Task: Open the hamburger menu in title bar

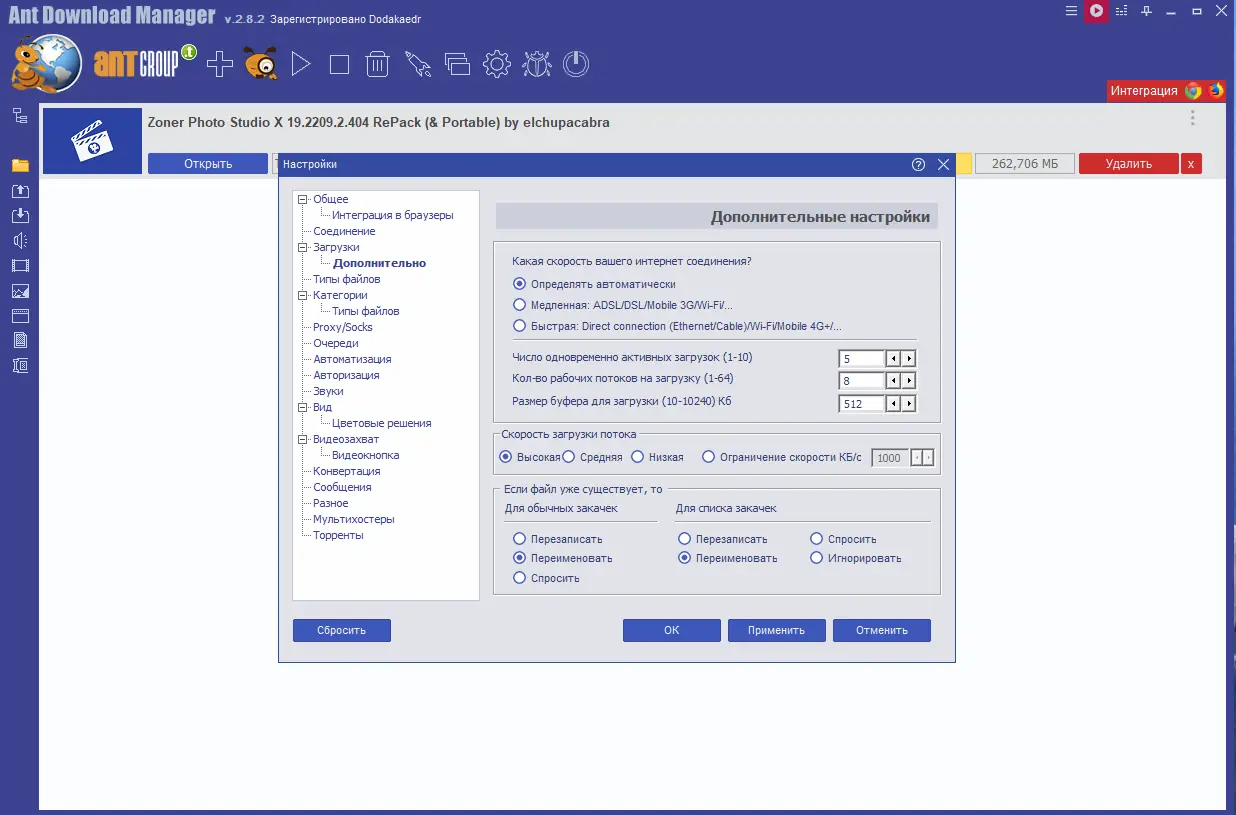Action: (1072, 11)
